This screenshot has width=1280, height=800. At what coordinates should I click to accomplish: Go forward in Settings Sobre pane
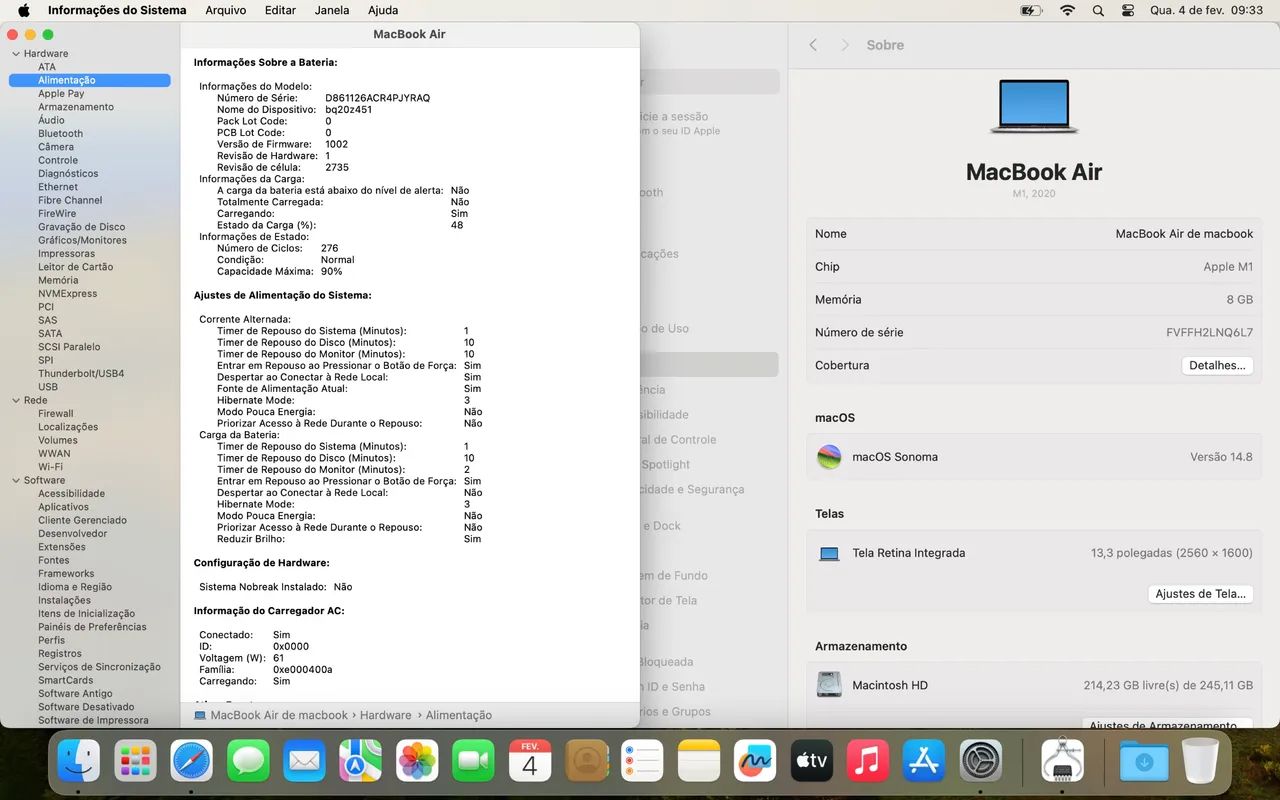844,45
